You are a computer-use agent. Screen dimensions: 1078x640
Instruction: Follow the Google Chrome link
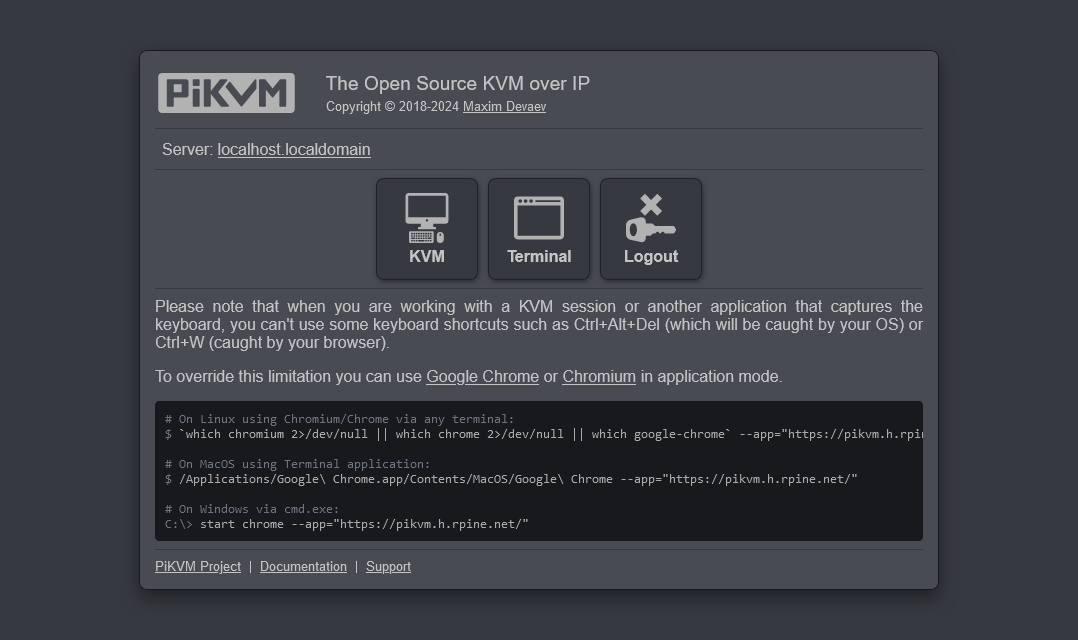[482, 377]
